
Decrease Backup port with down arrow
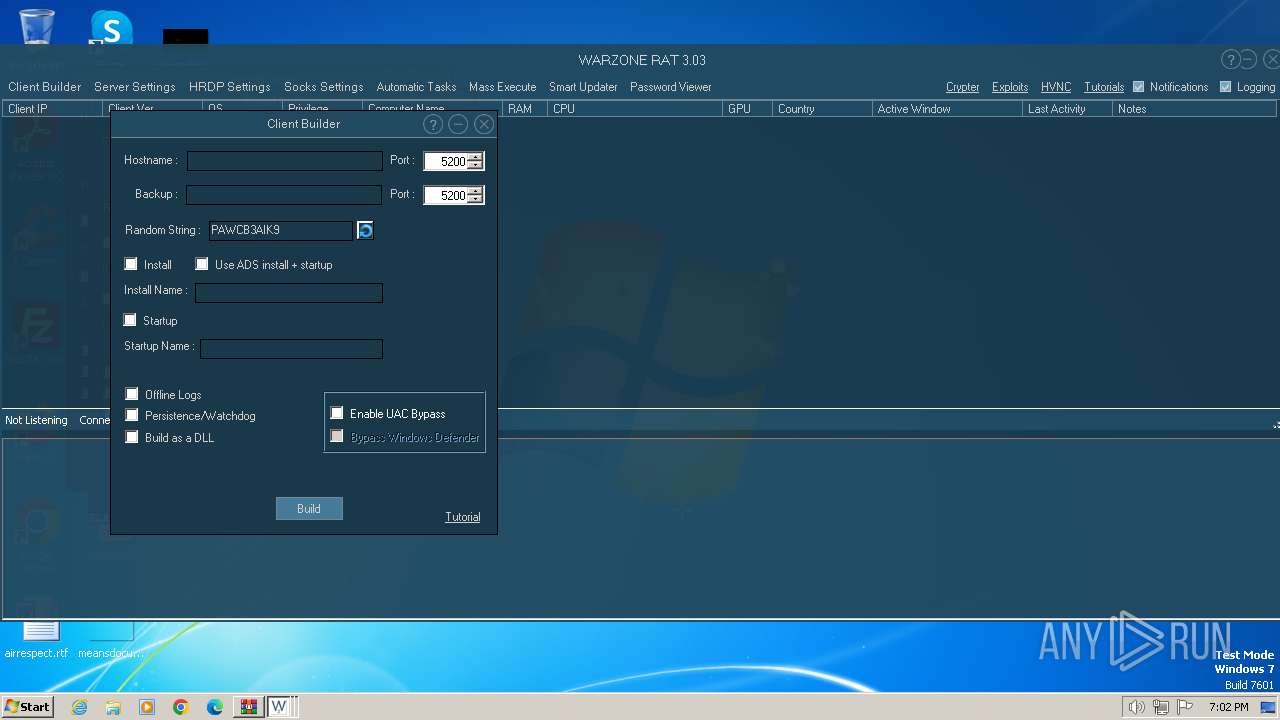click(475, 199)
